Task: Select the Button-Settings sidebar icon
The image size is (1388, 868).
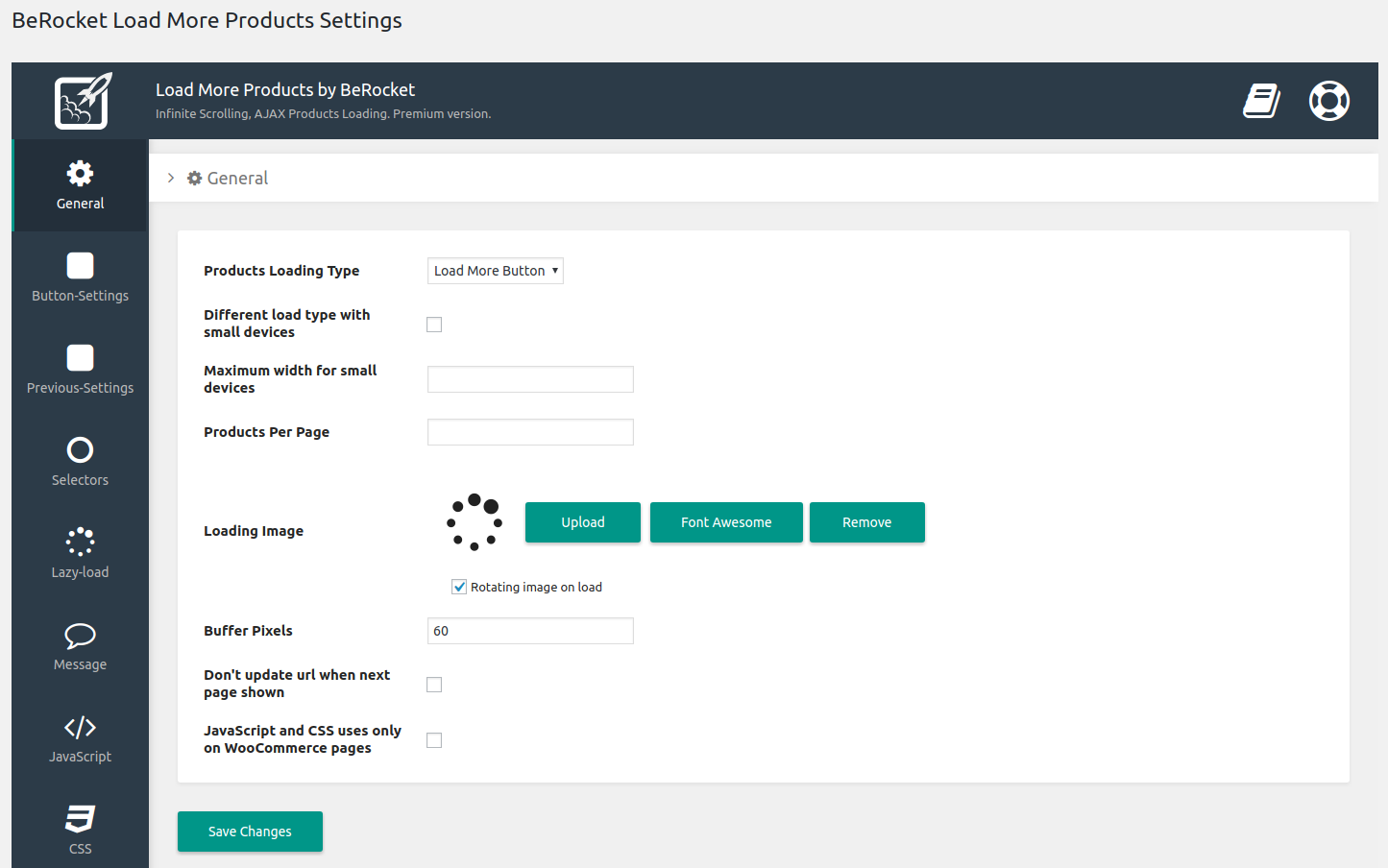Action: point(80,277)
